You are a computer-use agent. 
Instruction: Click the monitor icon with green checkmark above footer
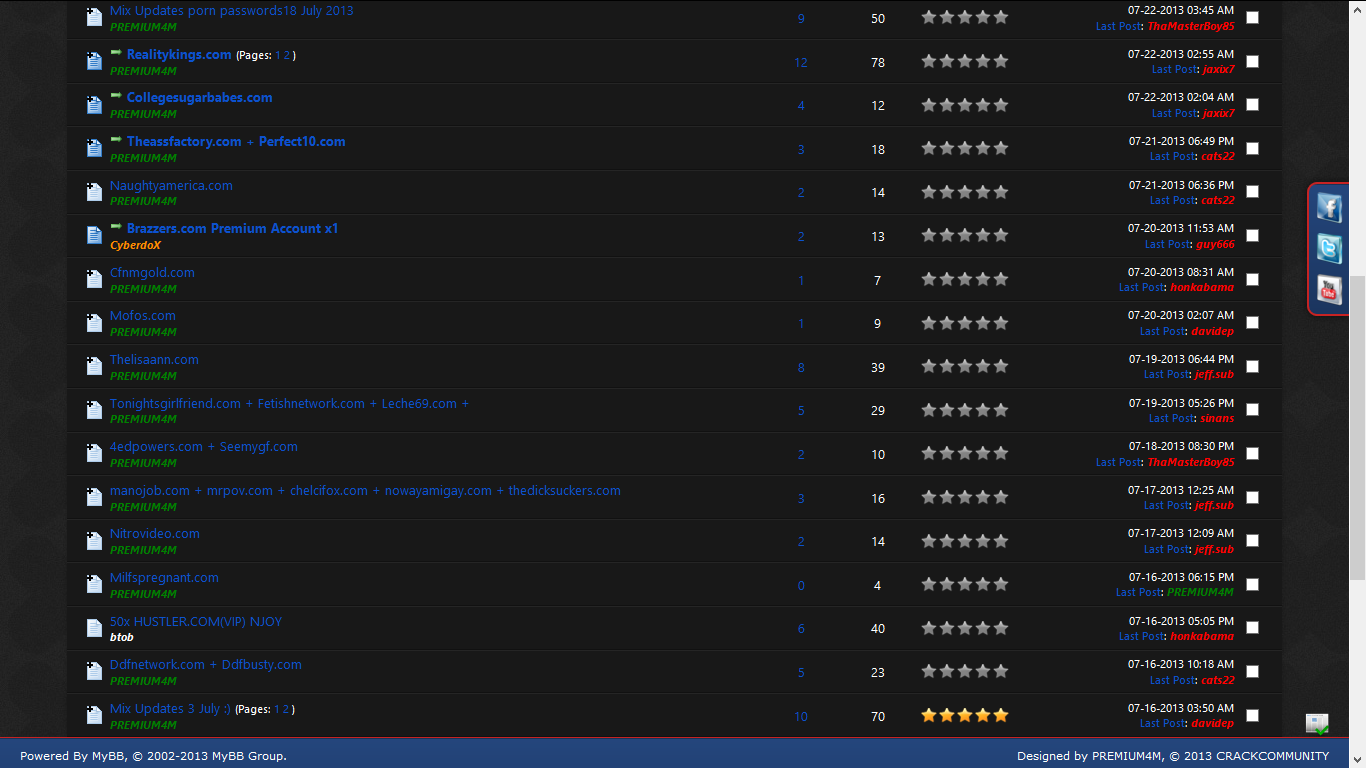(x=1317, y=723)
